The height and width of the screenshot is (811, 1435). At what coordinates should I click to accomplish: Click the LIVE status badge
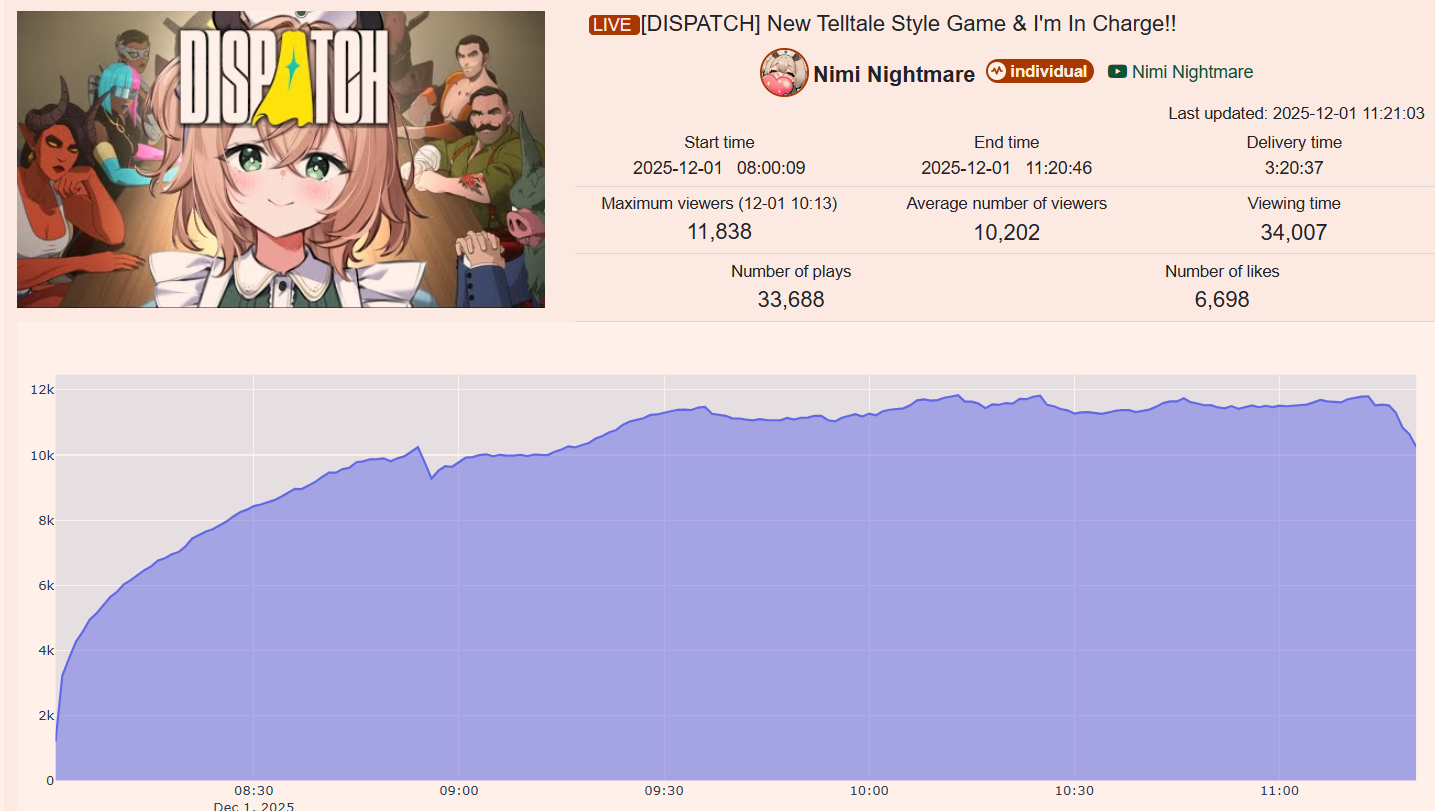pyautogui.click(x=614, y=25)
